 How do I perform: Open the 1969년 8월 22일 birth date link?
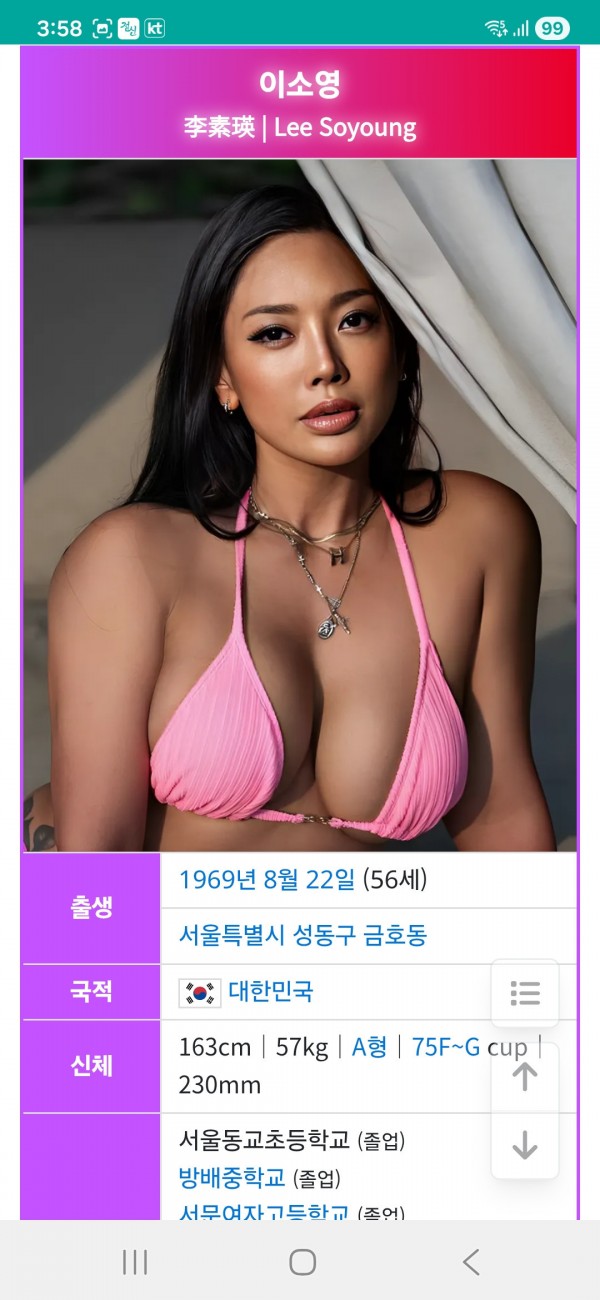266,880
